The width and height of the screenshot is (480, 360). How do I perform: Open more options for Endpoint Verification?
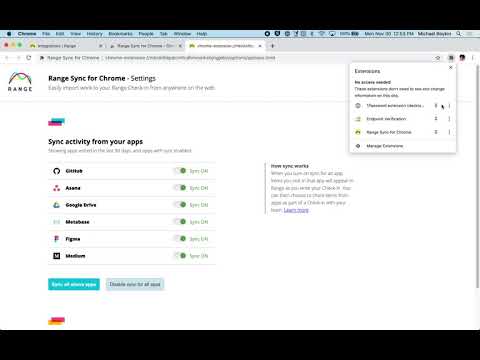pos(449,119)
